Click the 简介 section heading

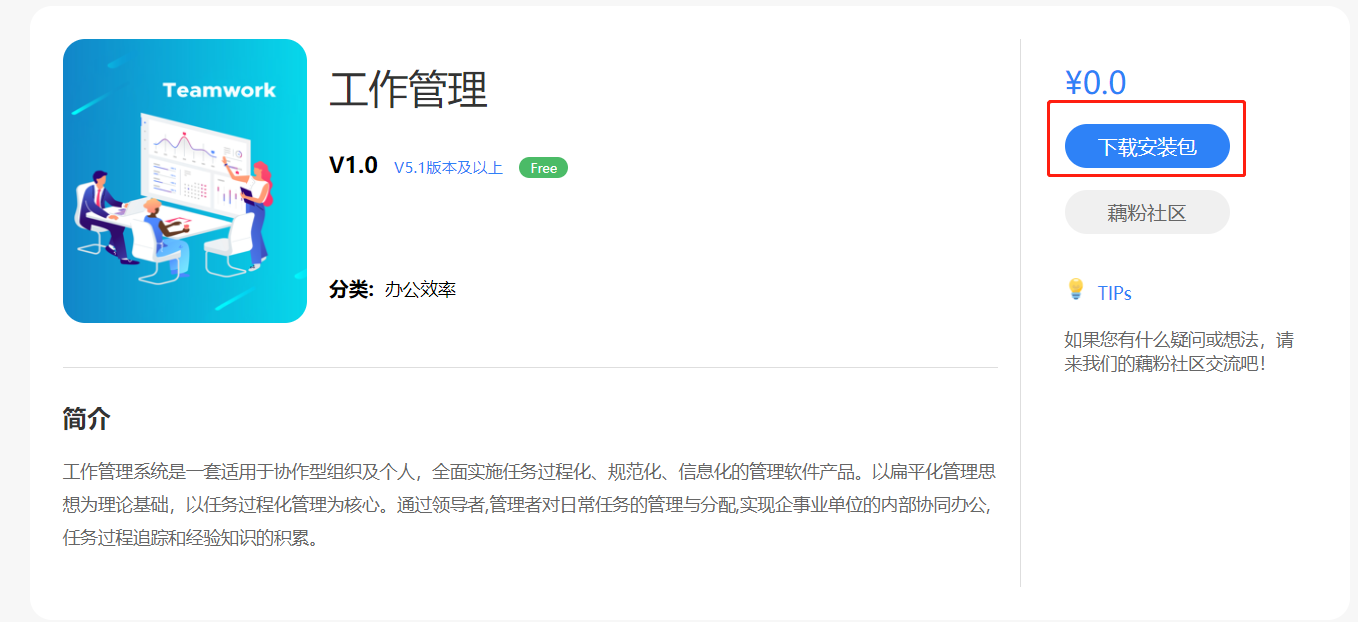86,419
